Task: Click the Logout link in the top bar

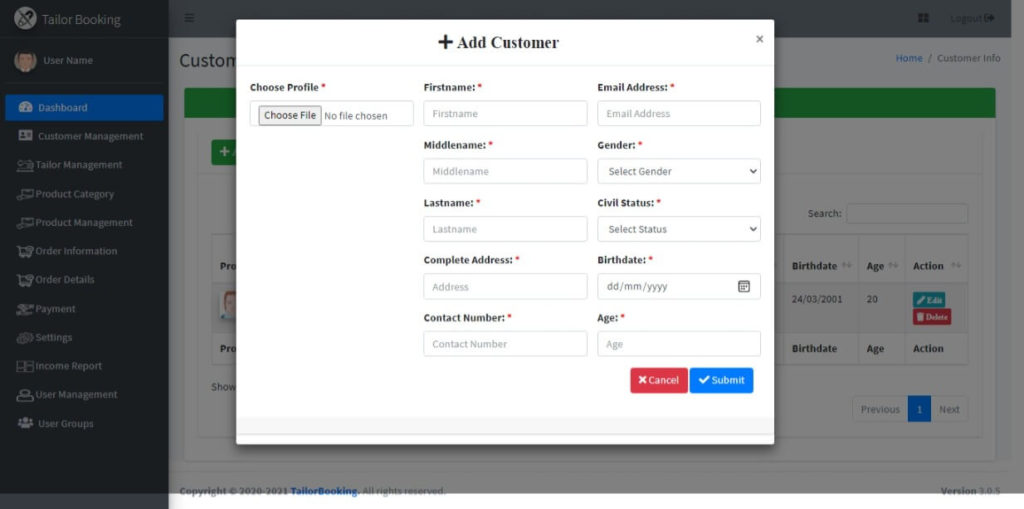Action: pos(972,18)
